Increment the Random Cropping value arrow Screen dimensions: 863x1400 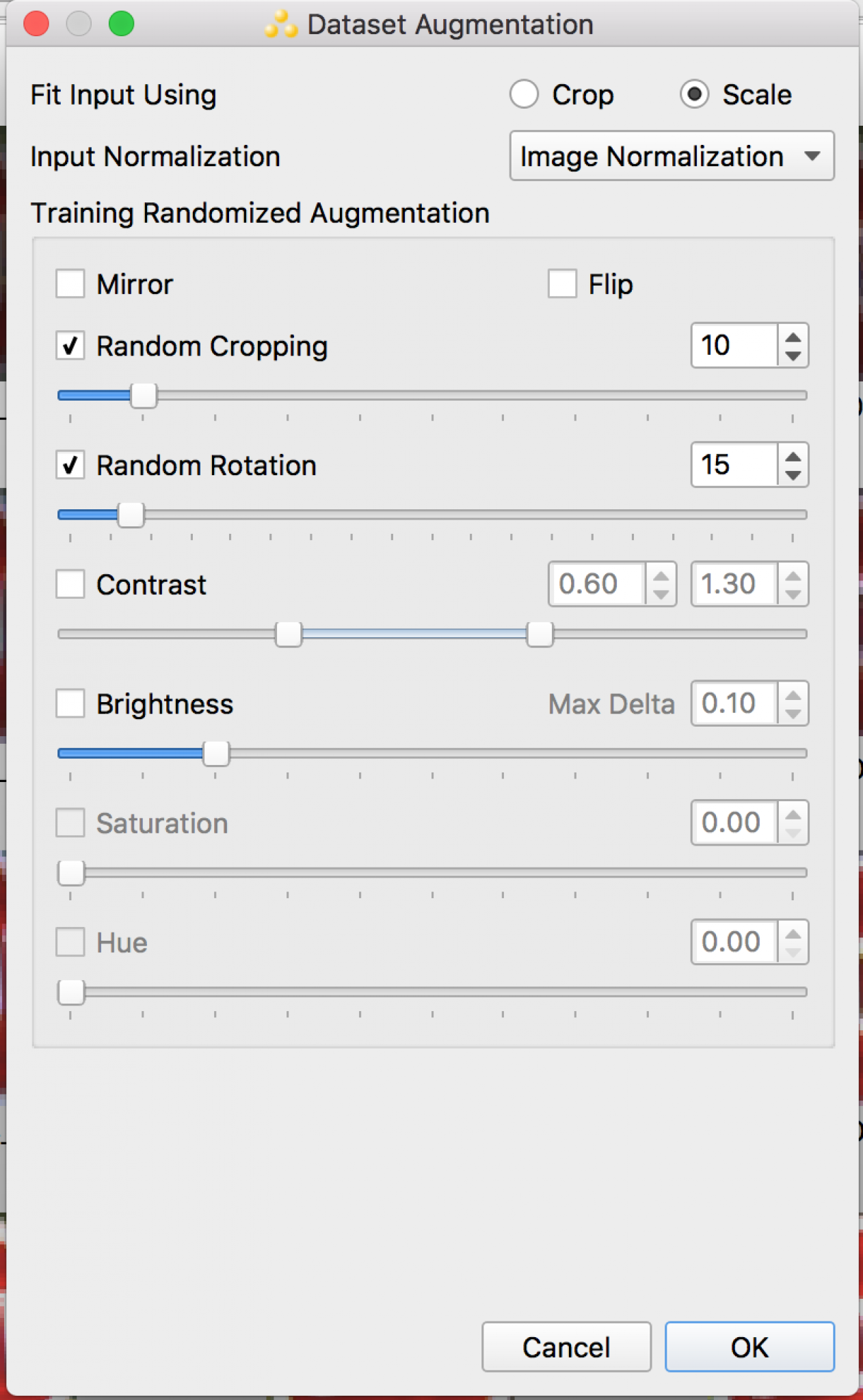click(x=793, y=337)
